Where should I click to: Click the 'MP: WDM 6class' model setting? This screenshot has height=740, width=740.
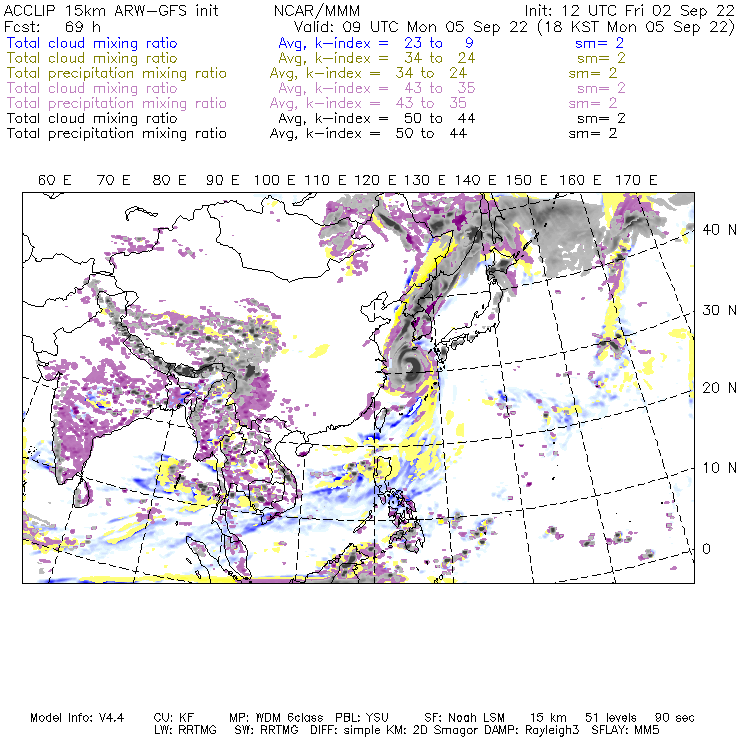pos(276,718)
